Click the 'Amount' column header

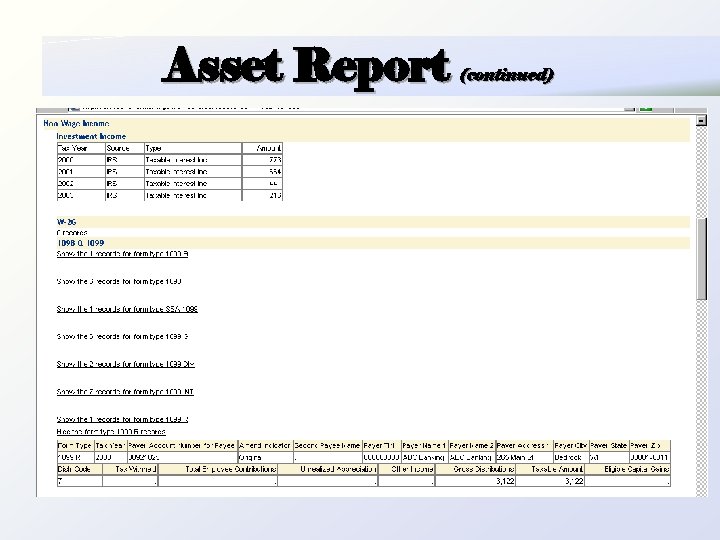click(262, 148)
